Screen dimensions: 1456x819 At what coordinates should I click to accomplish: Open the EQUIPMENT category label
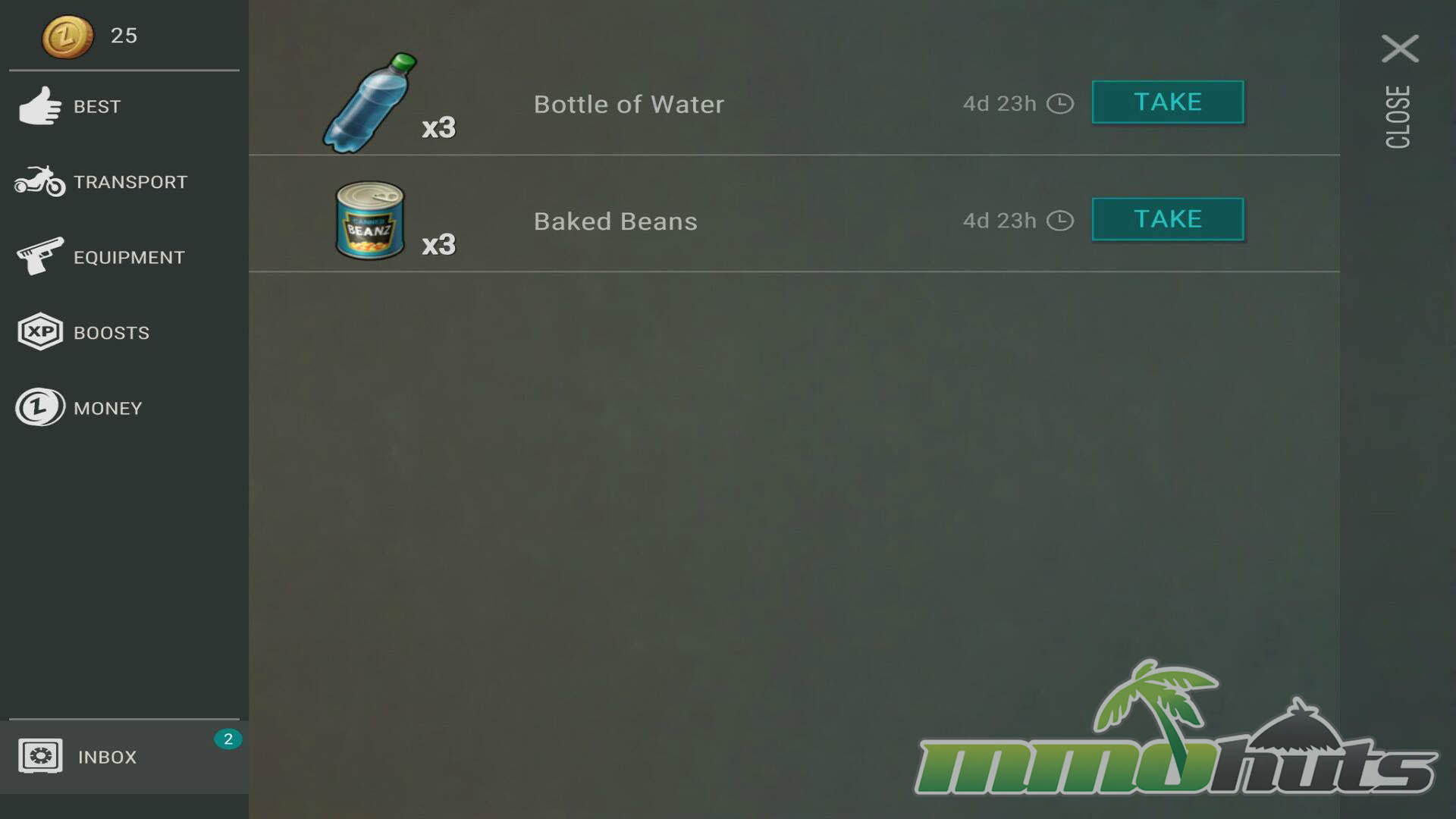pyautogui.click(x=129, y=258)
